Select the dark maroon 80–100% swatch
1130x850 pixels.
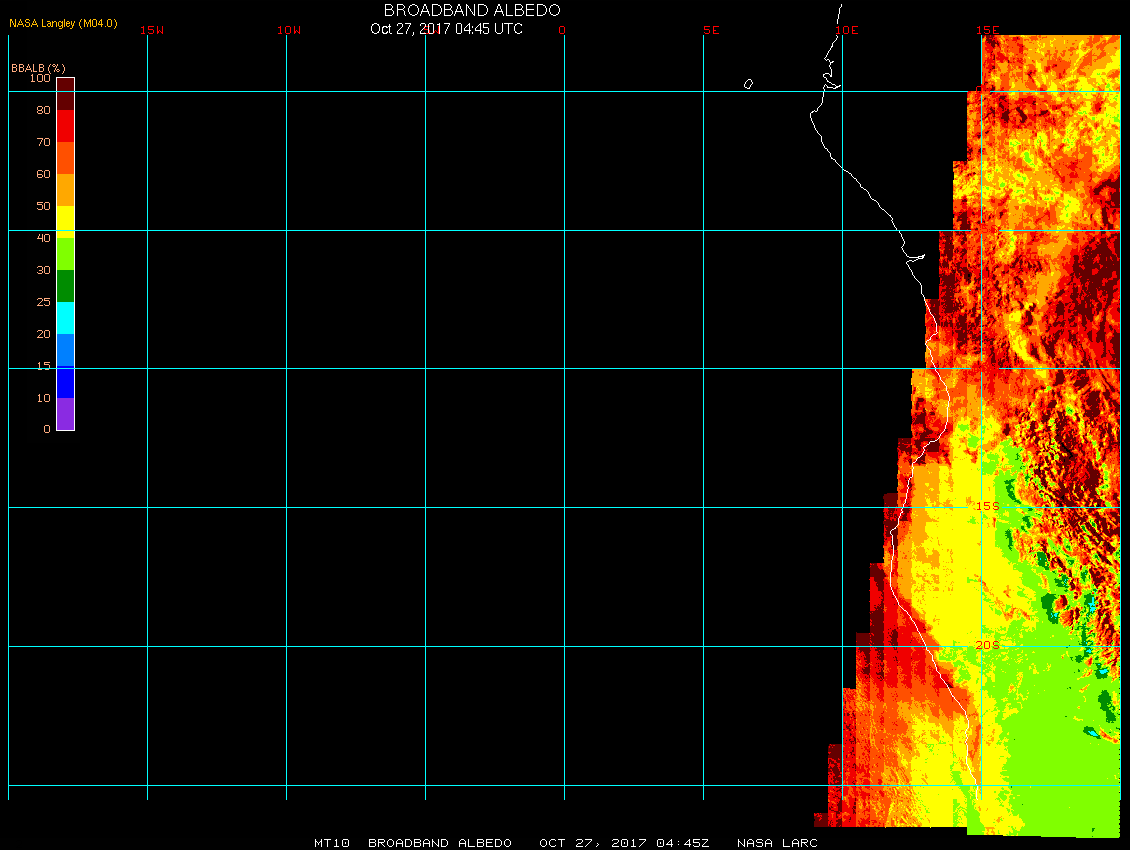[x=65, y=93]
